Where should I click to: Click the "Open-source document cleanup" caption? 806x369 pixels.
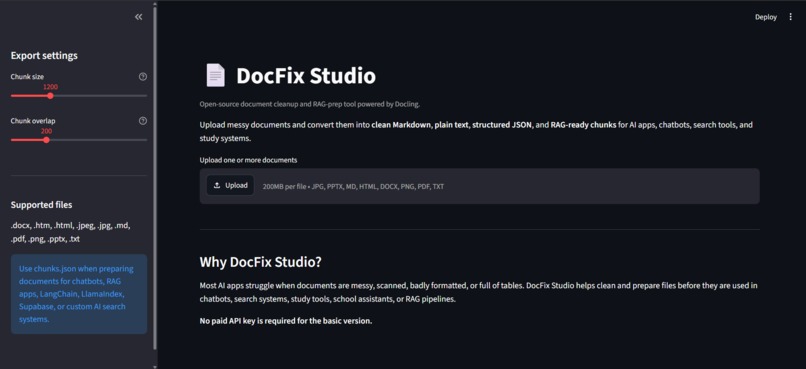point(310,104)
